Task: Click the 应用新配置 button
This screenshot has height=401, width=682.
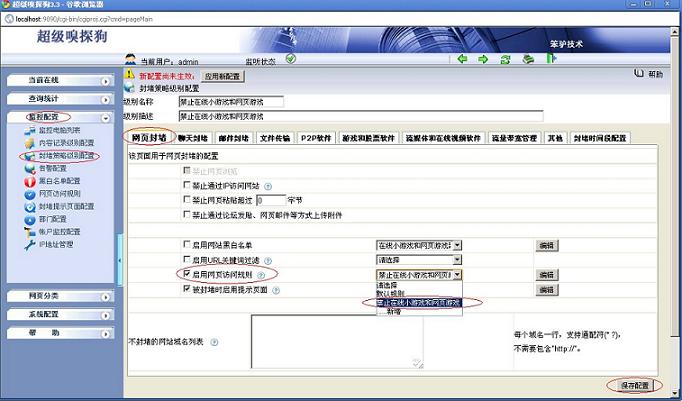Action: coord(222,75)
